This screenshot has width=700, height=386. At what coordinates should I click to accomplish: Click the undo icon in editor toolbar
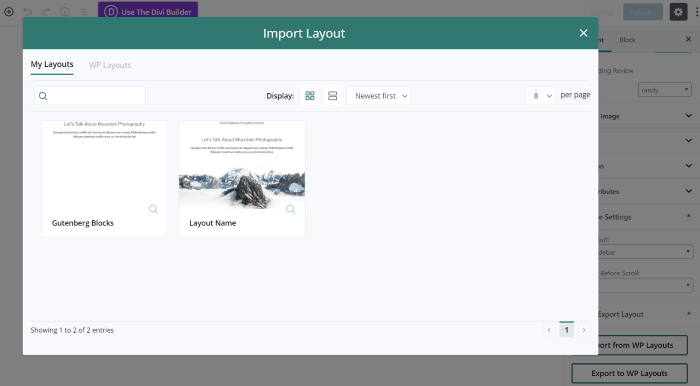point(28,12)
